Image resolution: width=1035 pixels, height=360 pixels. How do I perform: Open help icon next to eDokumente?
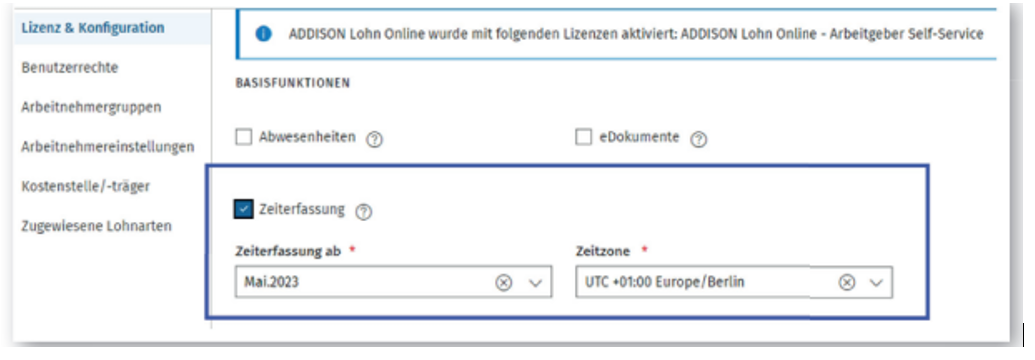(698, 139)
